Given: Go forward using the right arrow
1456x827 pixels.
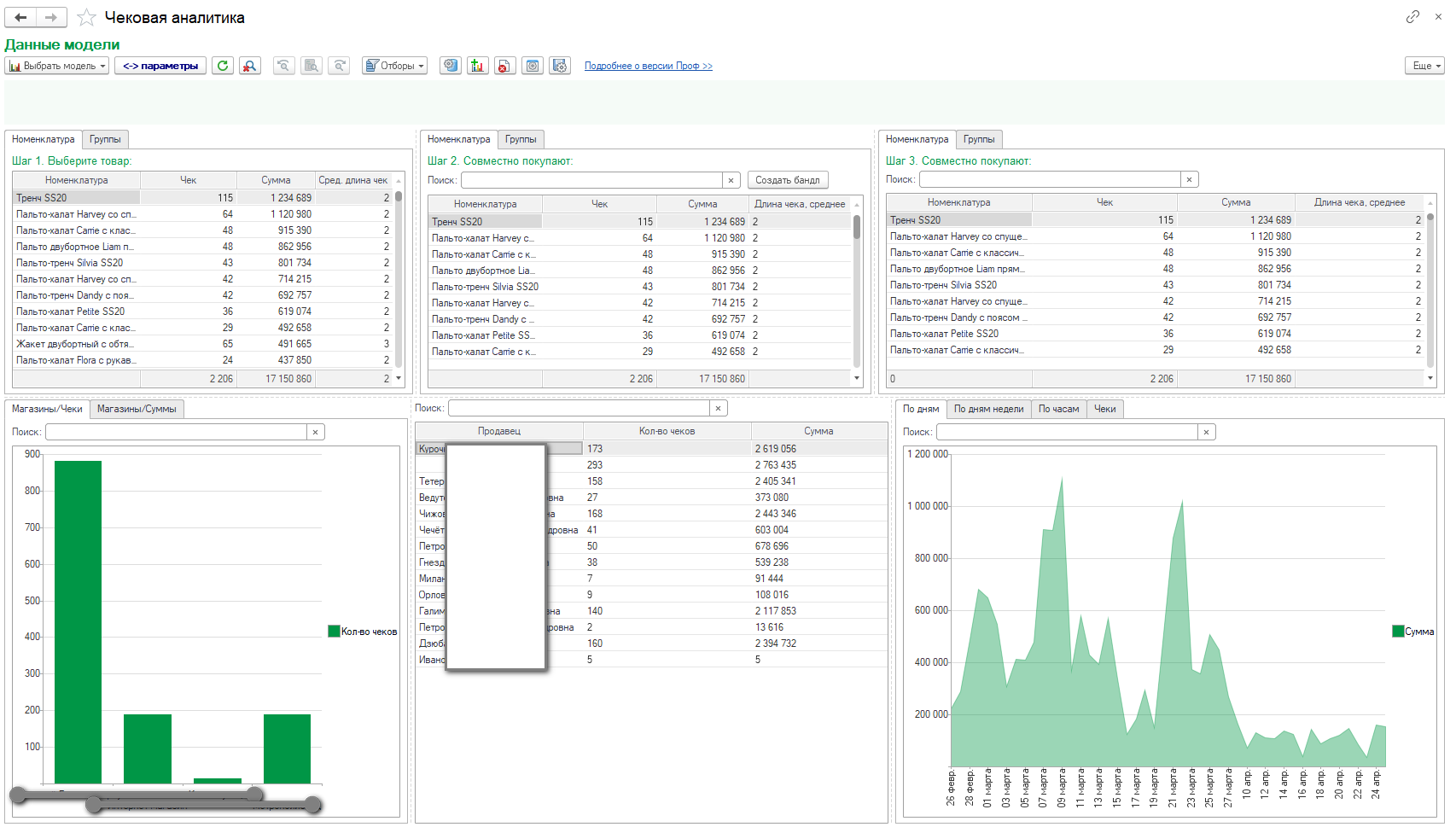Looking at the screenshot, I should pos(51,17).
